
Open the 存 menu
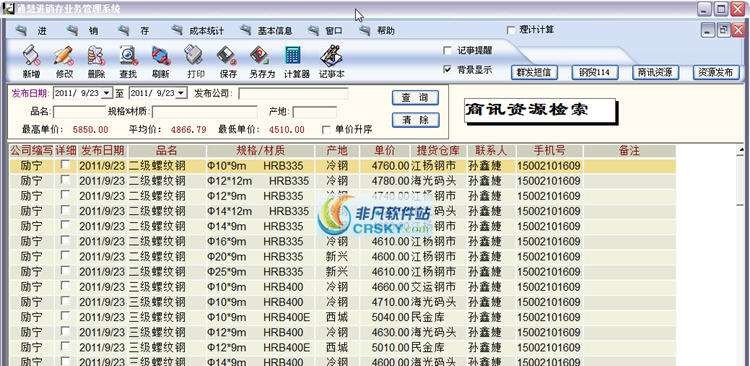tap(144, 31)
